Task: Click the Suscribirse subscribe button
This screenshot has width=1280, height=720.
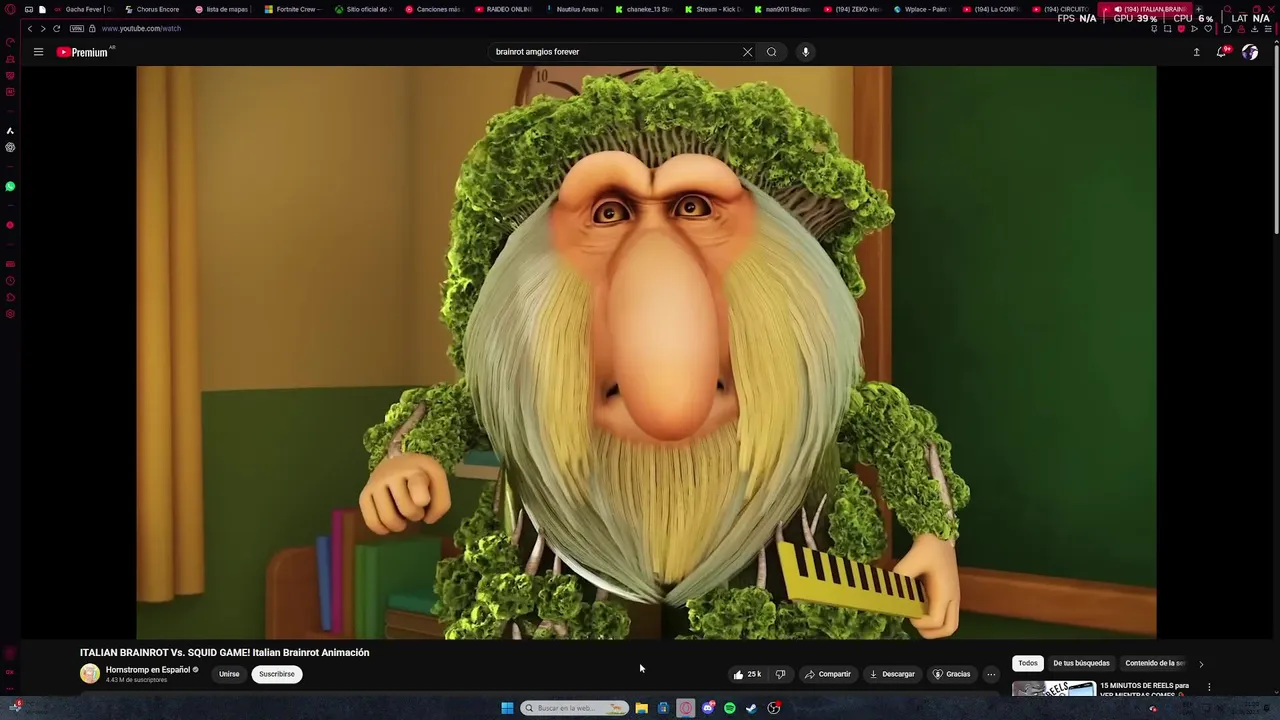Action: click(x=277, y=674)
